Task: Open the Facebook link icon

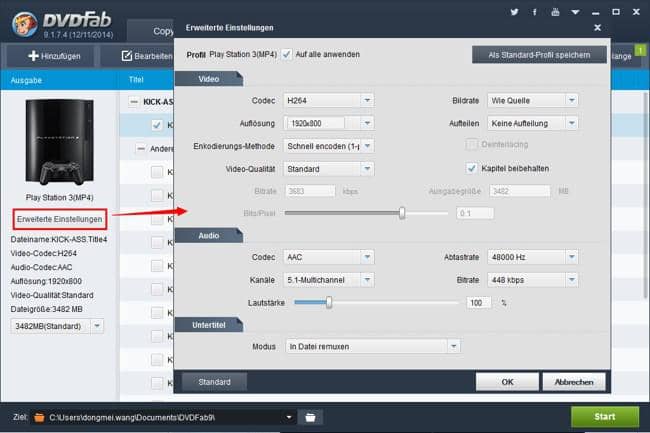Action: coord(535,12)
